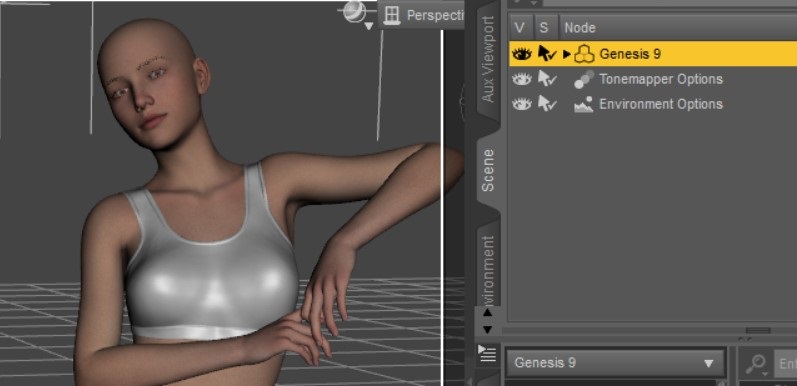Toggle selectable arrow for Tonemapper Options

pyautogui.click(x=547, y=79)
